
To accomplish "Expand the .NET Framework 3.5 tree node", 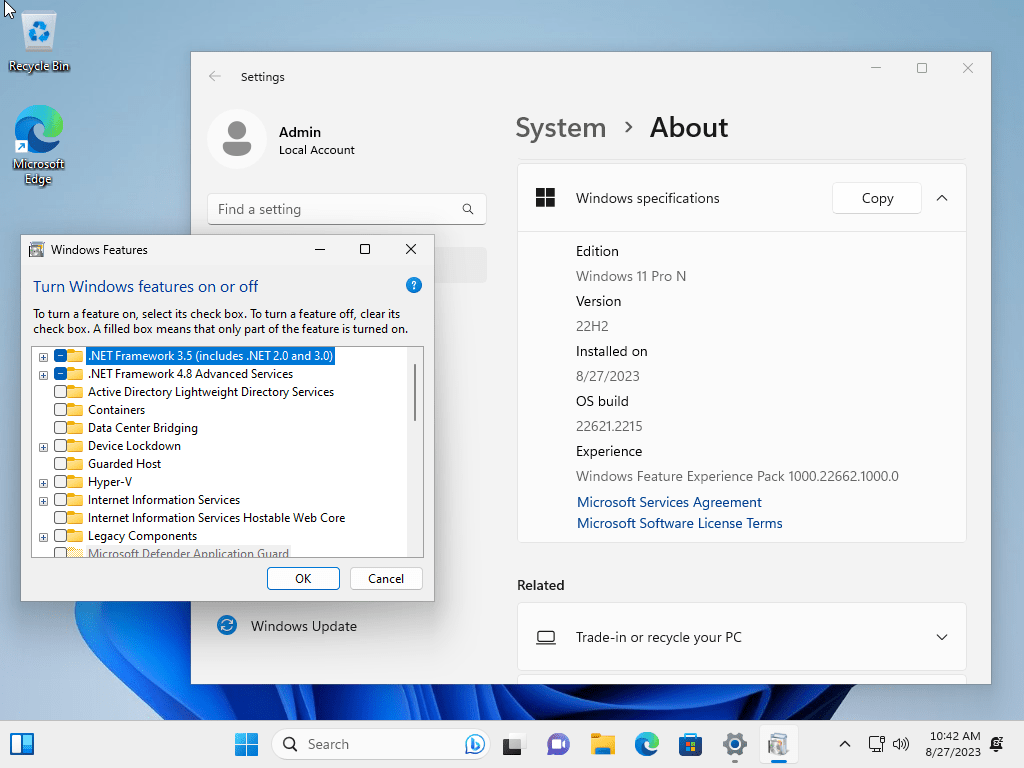I will point(43,357).
